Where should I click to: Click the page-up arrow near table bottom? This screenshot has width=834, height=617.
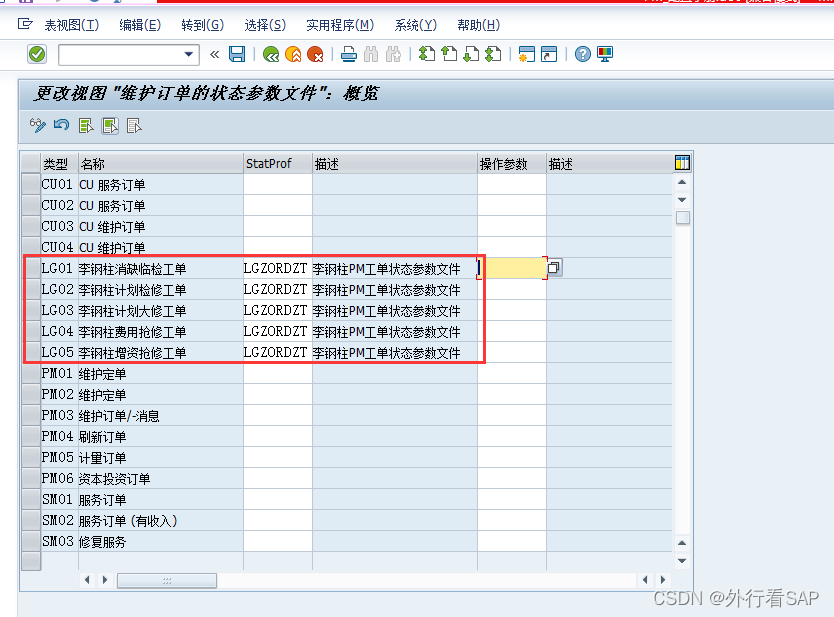coord(682,543)
